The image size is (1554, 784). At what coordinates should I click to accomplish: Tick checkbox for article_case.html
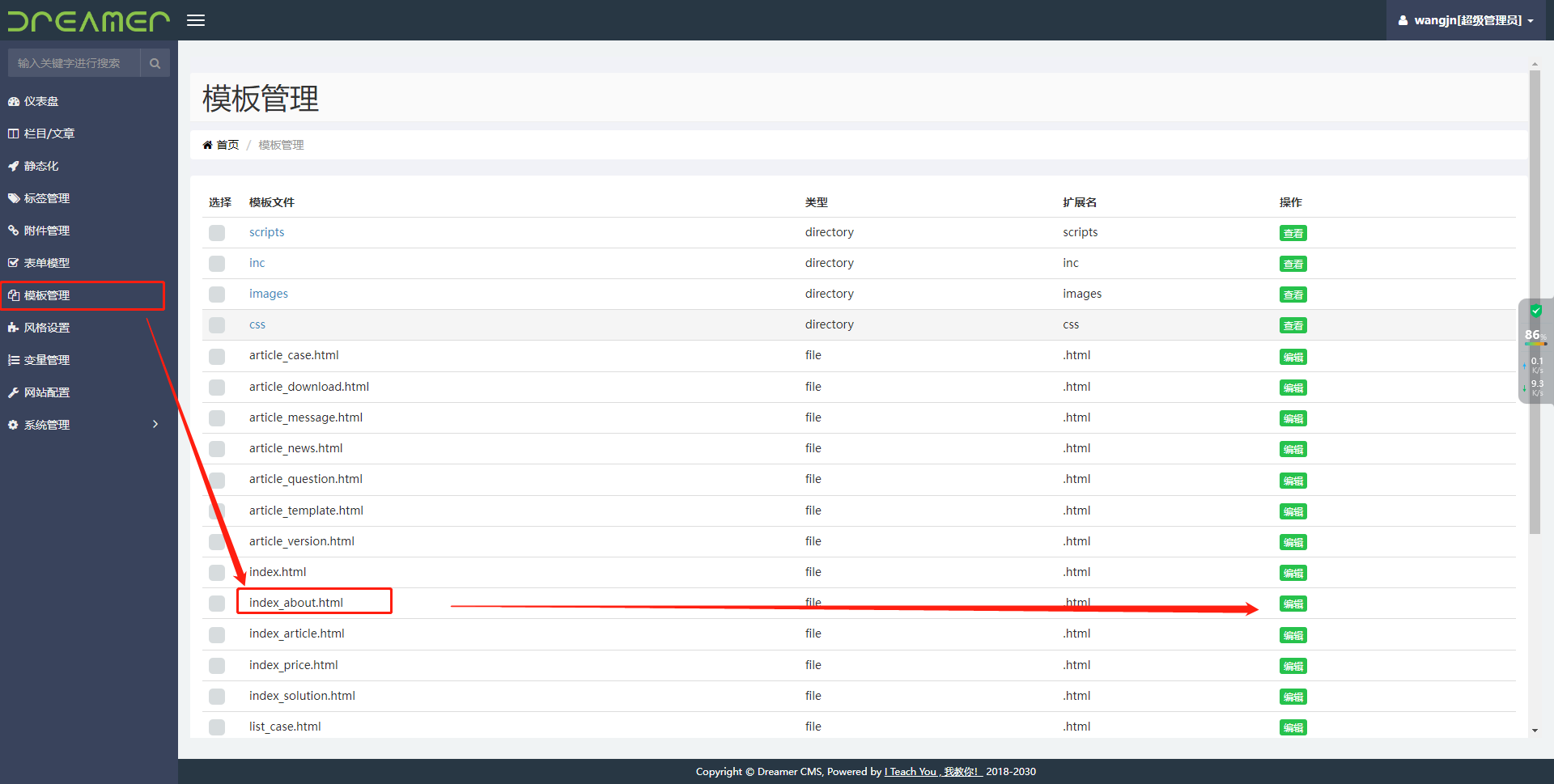[217, 357]
